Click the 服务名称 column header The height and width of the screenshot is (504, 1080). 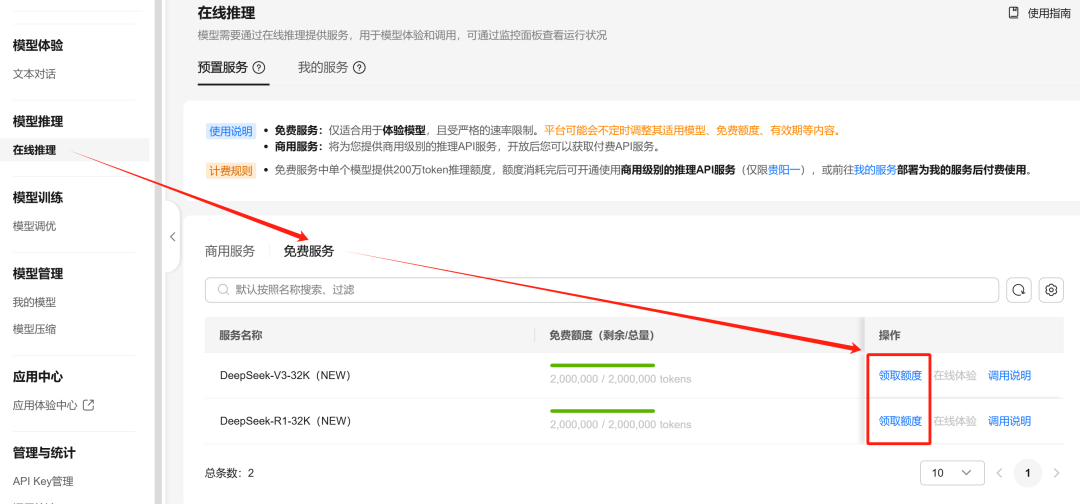tap(240, 335)
